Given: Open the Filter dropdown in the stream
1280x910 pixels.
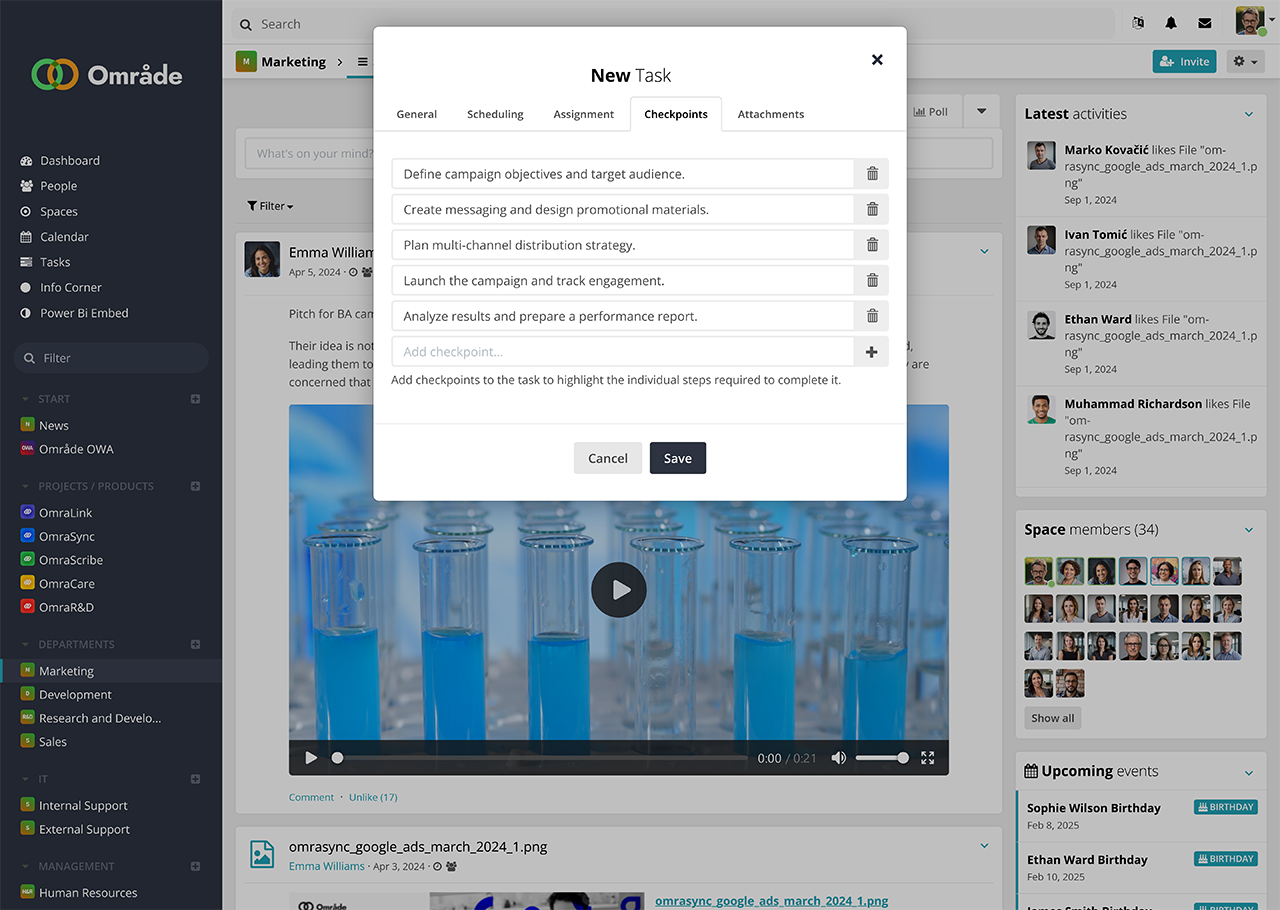Looking at the screenshot, I should click(x=271, y=206).
